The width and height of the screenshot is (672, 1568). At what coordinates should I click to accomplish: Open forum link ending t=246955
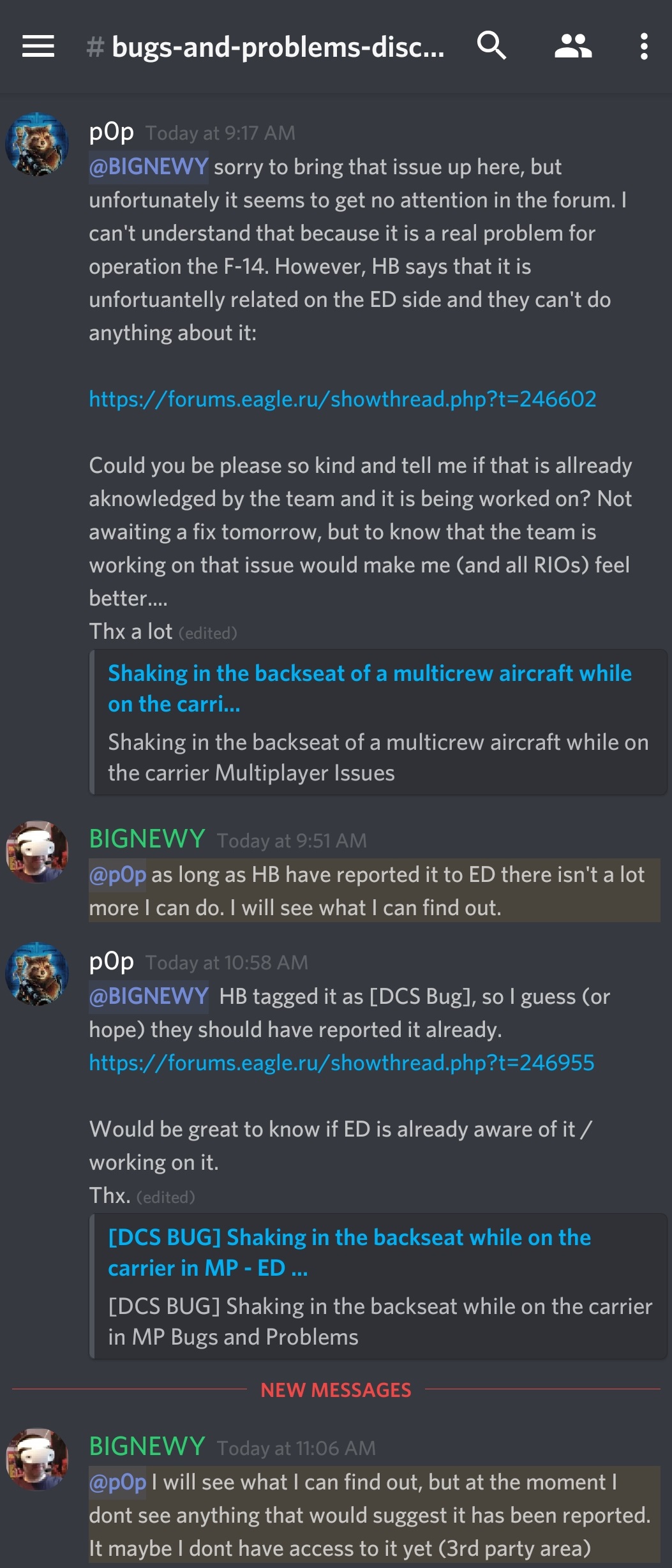(x=341, y=1063)
